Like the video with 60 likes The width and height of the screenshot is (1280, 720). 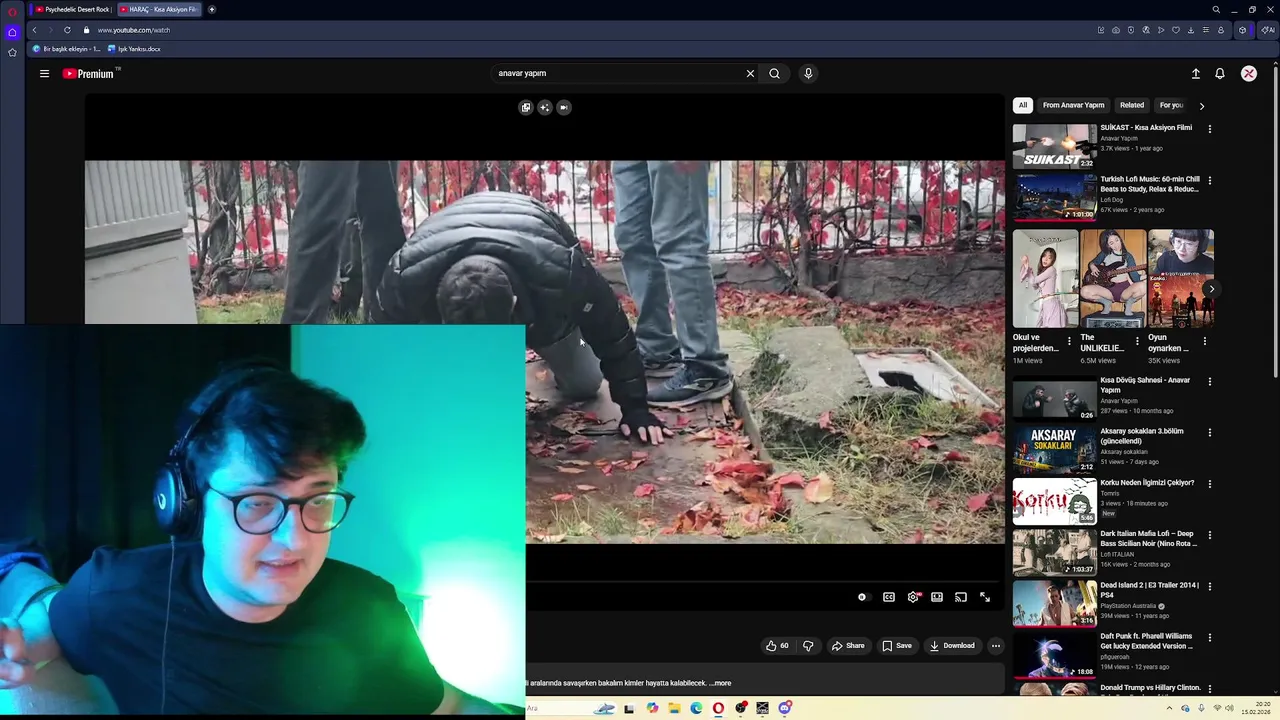[777, 646]
